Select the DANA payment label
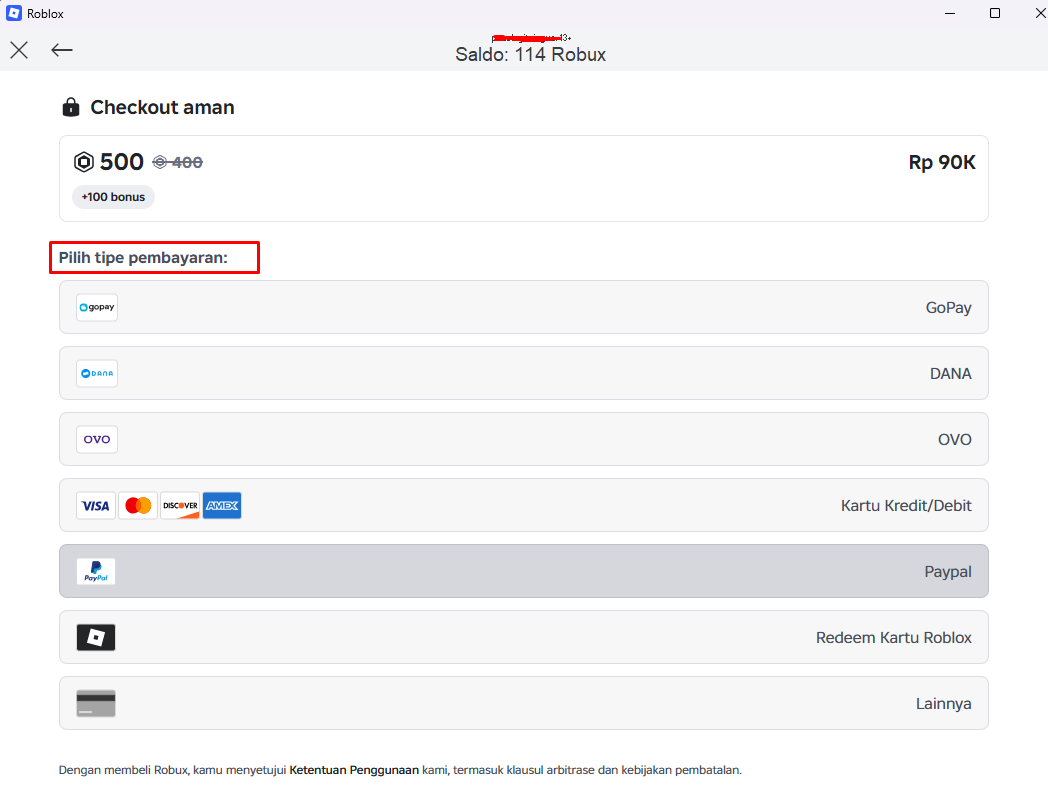 click(x=950, y=374)
